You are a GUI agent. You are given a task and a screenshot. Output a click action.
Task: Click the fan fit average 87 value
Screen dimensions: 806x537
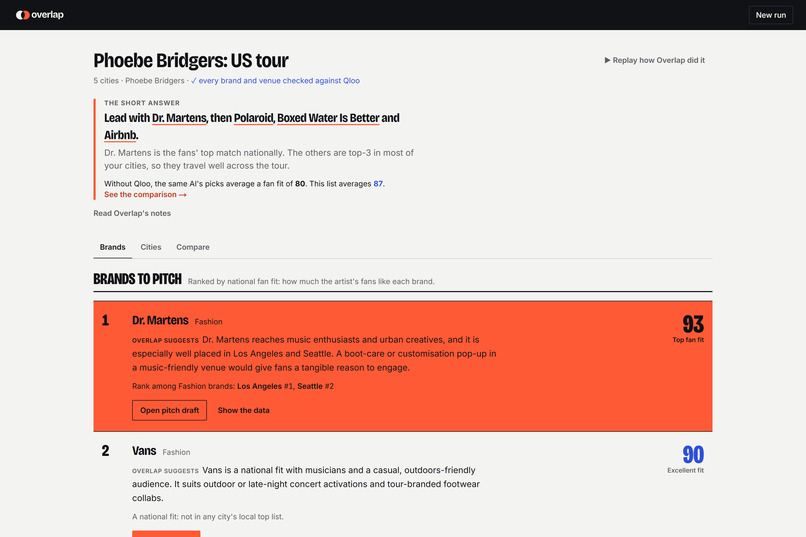coord(378,184)
